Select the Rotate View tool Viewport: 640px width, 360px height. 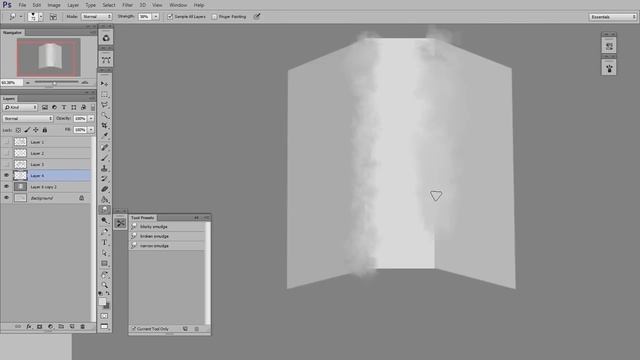point(104,274)
